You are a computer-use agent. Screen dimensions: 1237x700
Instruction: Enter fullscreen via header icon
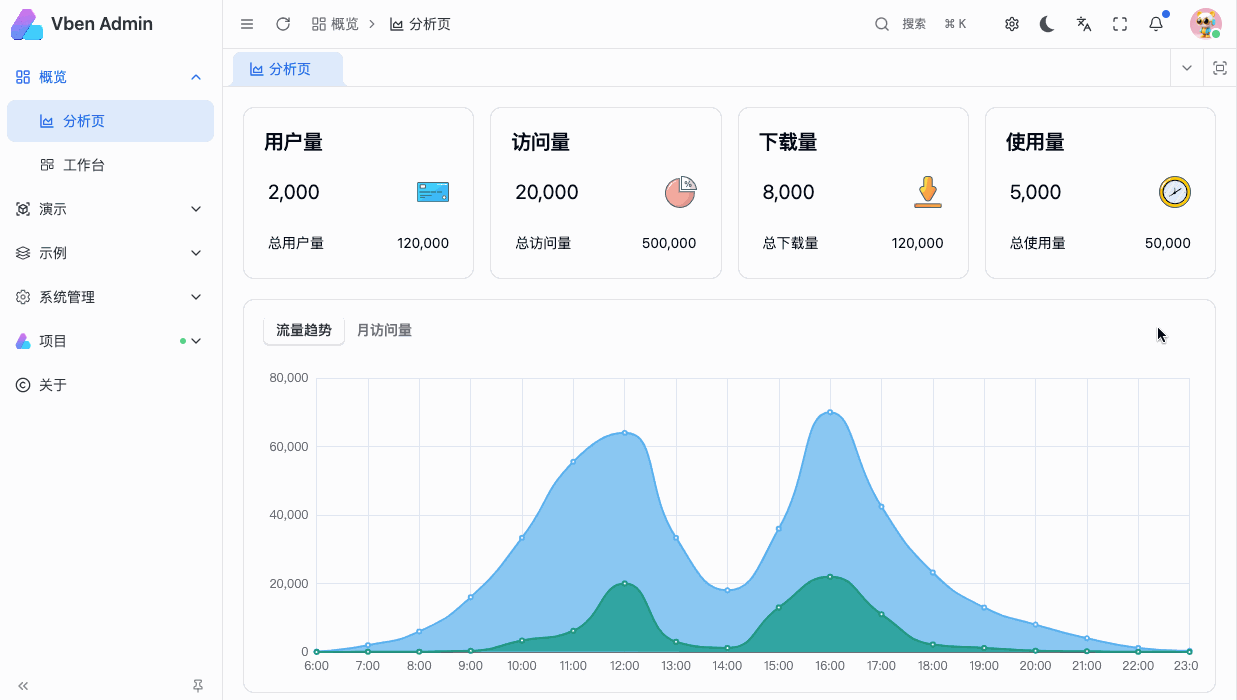pyautogui.click(x=1120, y=24)
